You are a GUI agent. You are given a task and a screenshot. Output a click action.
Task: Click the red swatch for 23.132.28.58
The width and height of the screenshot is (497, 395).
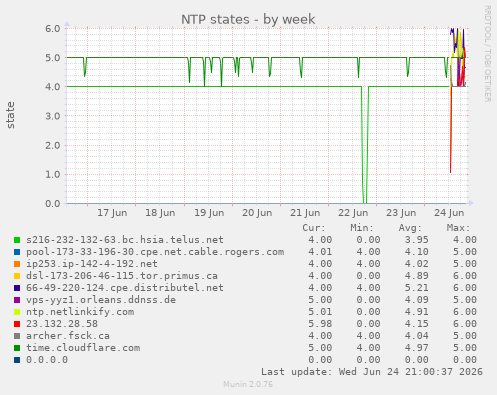17,324
